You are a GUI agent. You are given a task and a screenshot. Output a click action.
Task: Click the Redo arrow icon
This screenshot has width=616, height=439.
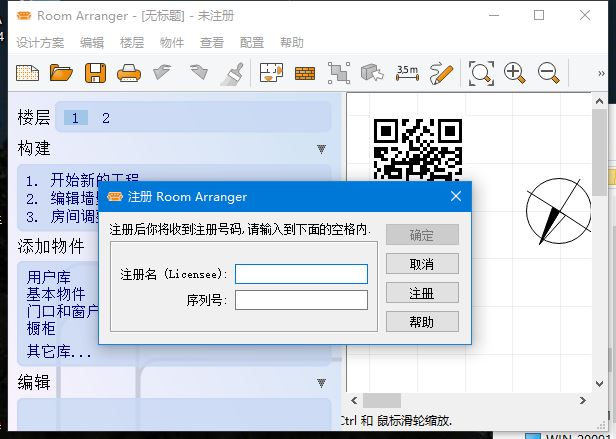pyautogui.click(x=198, y=72)
